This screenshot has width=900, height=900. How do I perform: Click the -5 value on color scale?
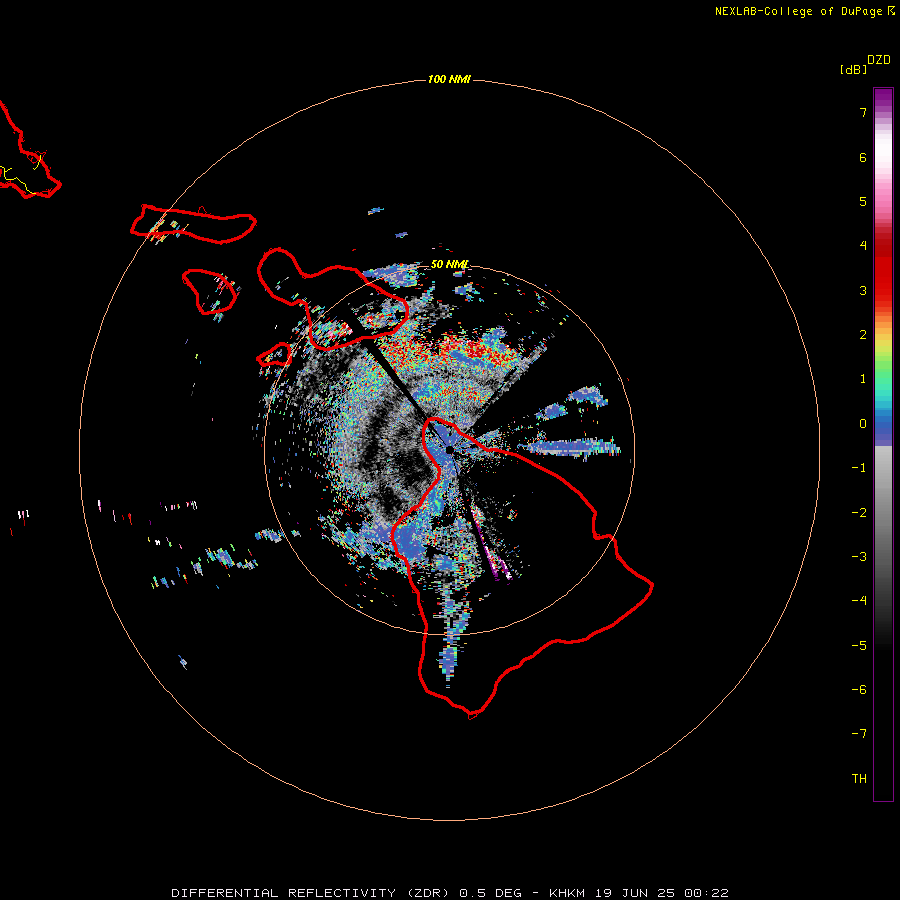(859, 646)
